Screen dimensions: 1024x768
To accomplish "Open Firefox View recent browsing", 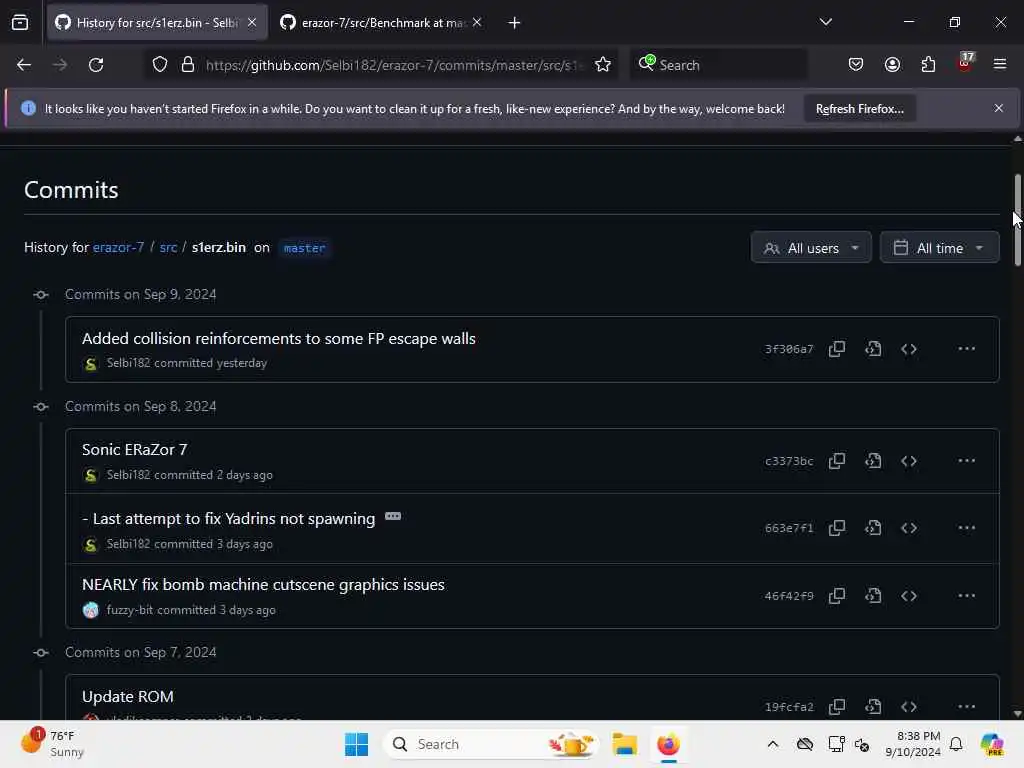I will (x=20, y=23).
